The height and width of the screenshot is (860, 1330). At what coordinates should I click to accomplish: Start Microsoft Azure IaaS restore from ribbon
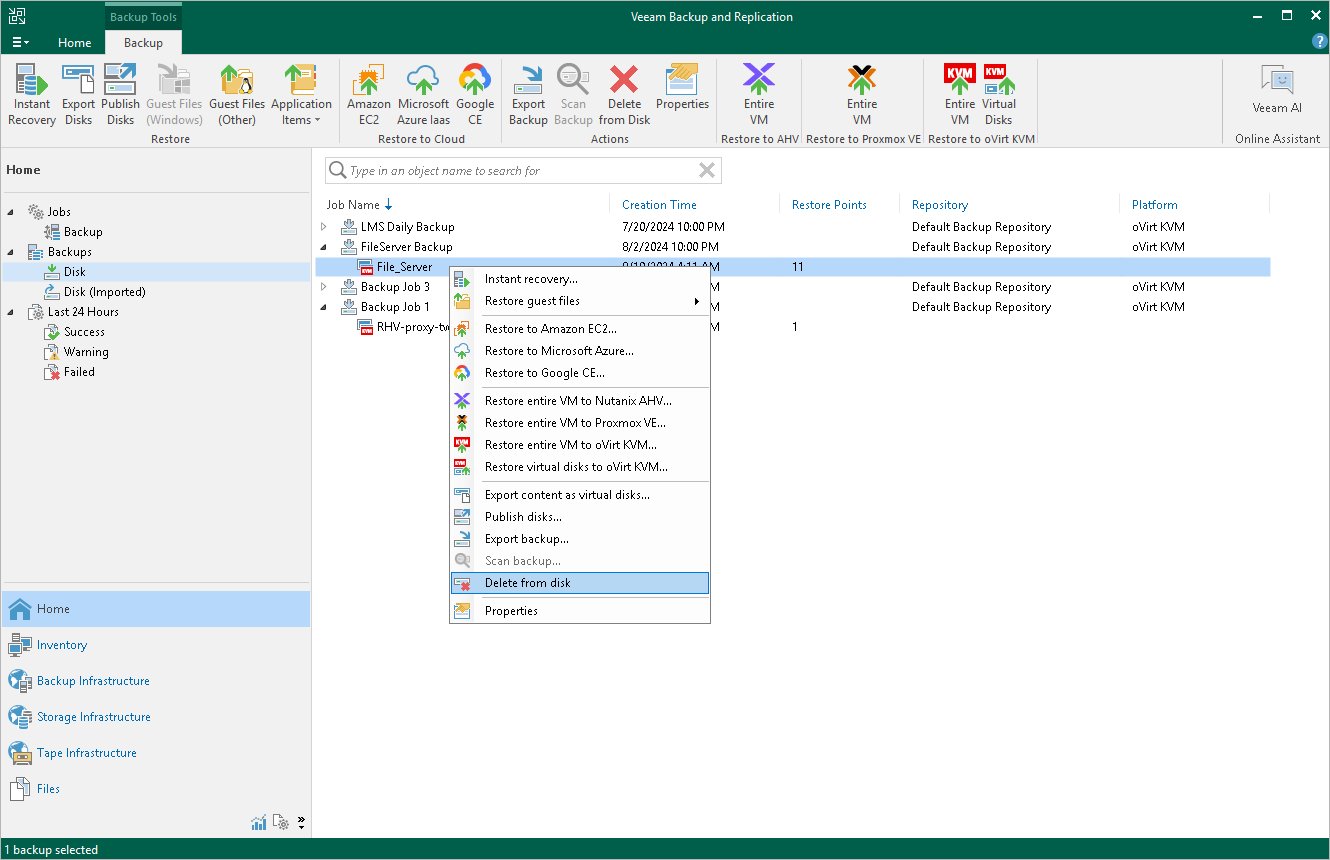423,95
